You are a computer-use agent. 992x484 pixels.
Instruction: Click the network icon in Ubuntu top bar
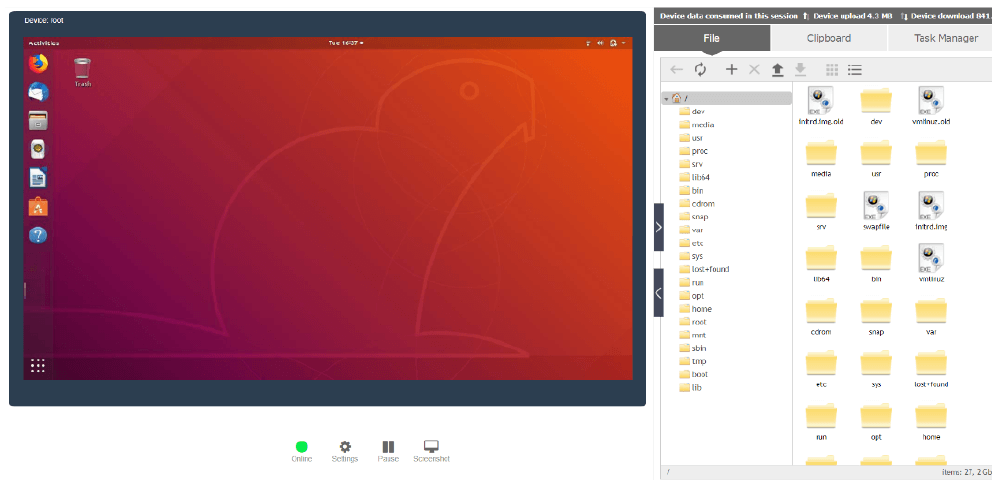[588, 43]
